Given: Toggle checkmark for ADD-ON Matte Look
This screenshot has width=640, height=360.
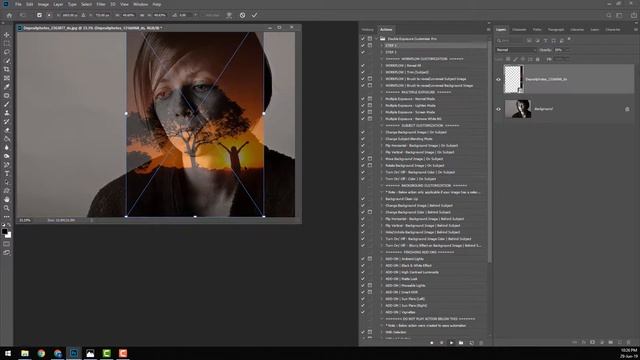Looking at the screenshot, I should click(x=363, y=279).
